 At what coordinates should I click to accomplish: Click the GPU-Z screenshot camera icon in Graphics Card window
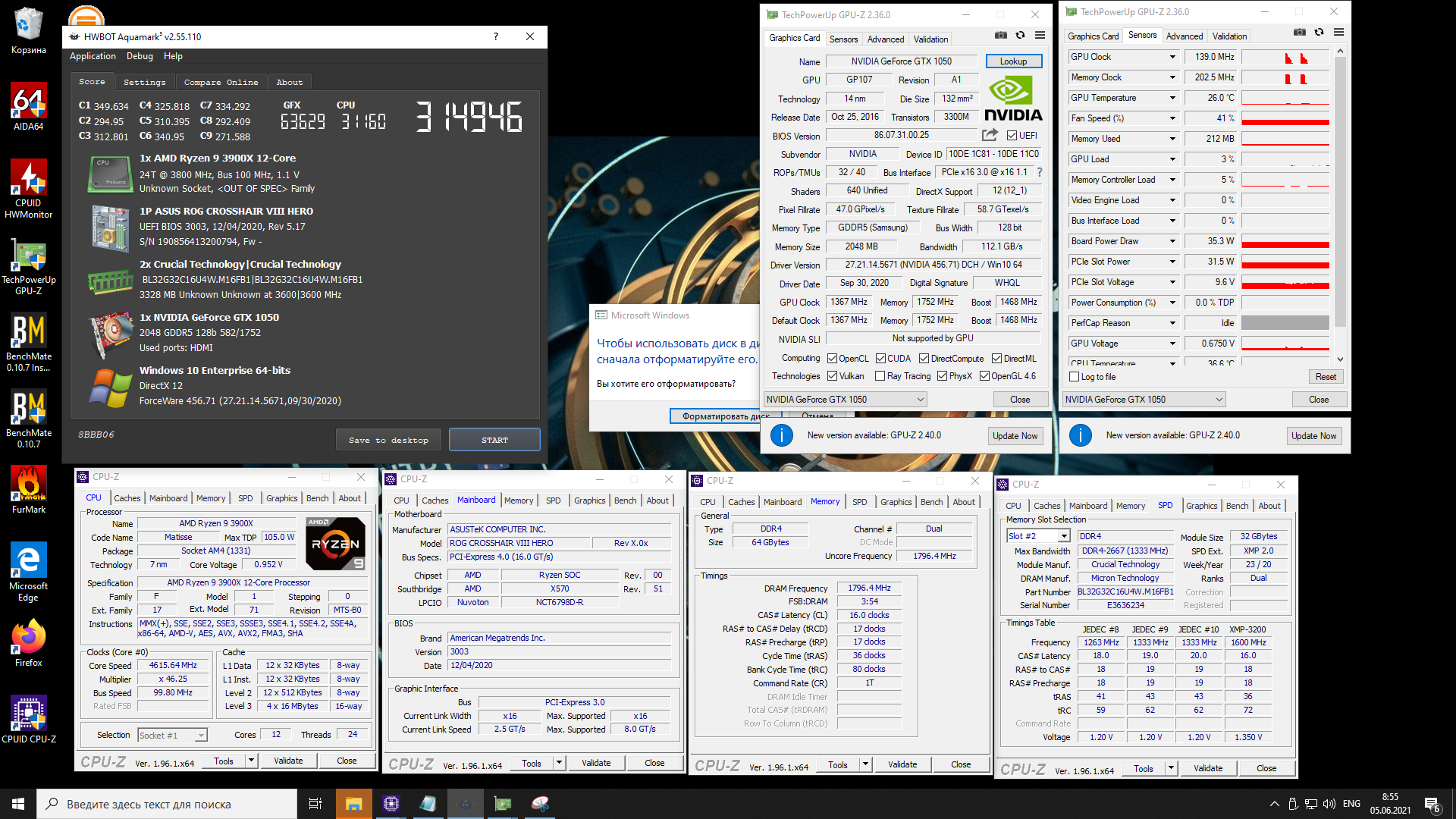click(x=1001, y=35)
